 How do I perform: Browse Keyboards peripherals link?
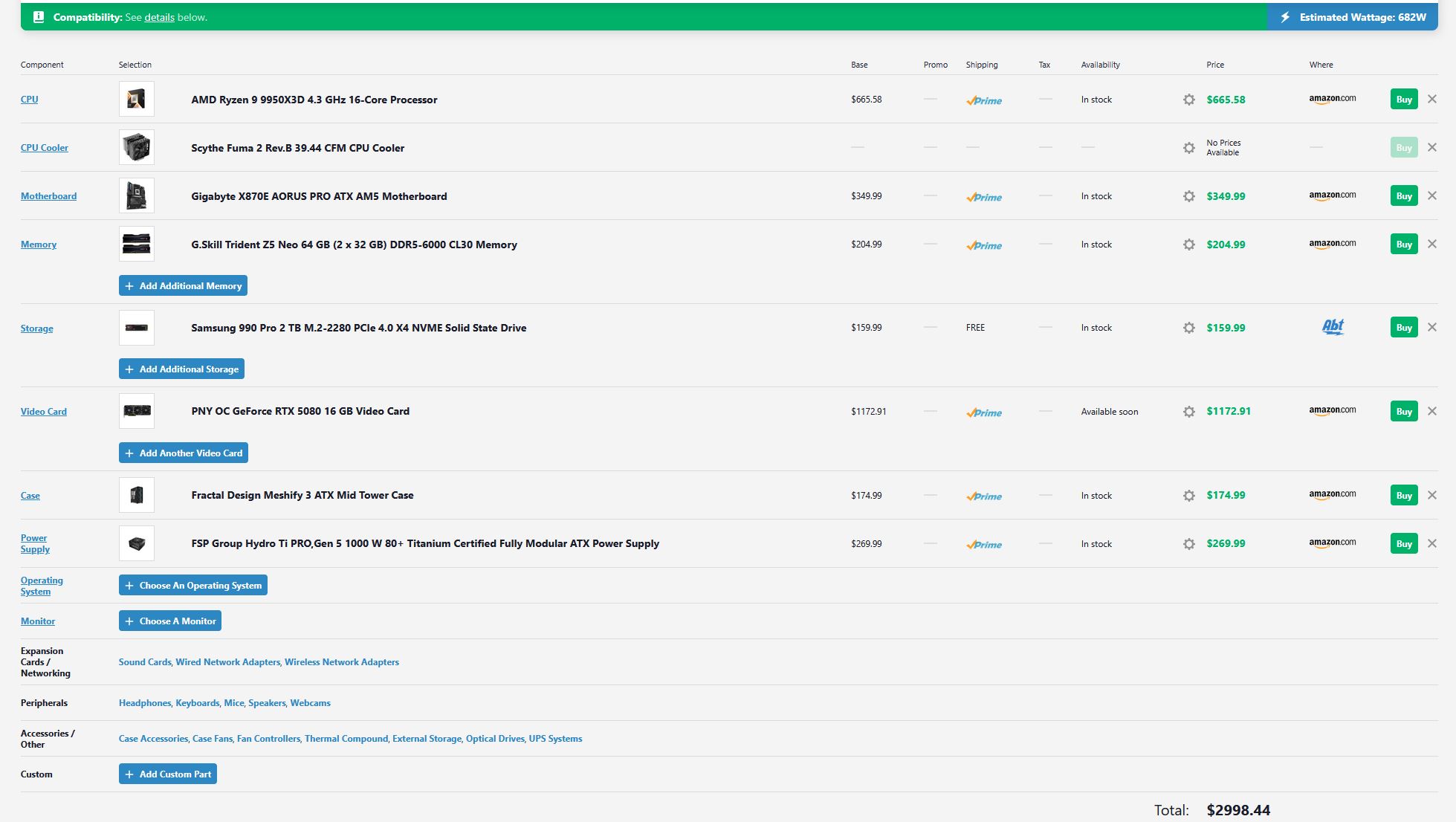tap(198, 702)
